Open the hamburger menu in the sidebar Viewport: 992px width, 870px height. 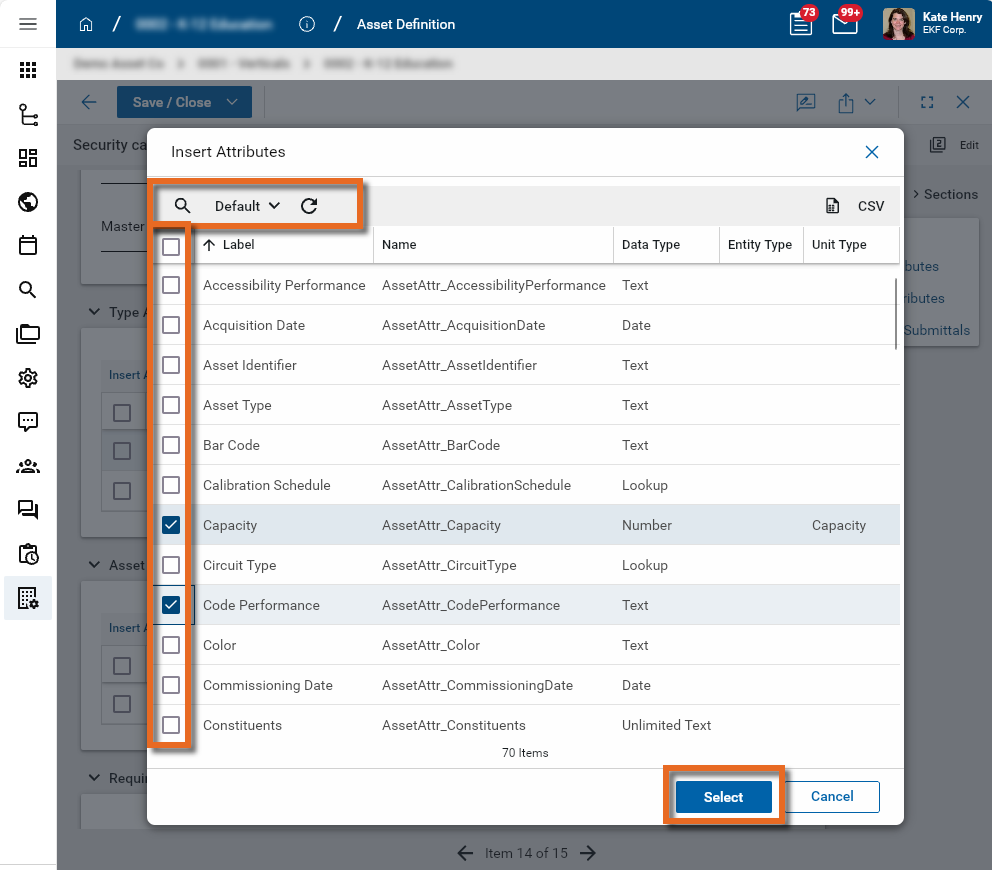click(28, 24)
